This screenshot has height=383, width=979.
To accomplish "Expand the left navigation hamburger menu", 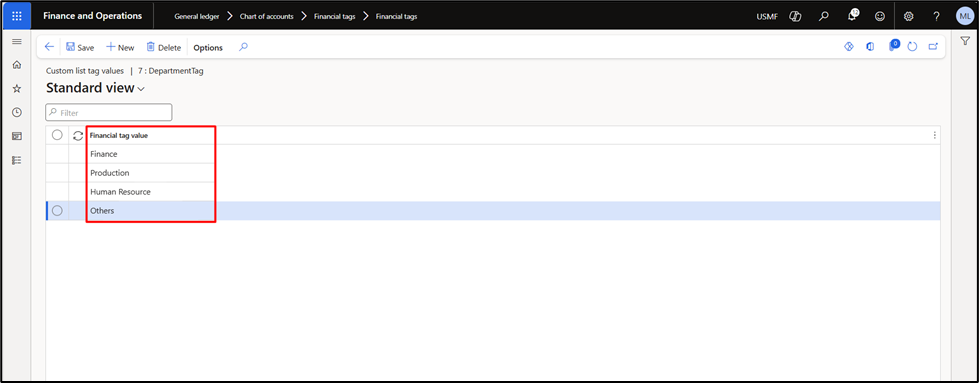I will [17, 42].
